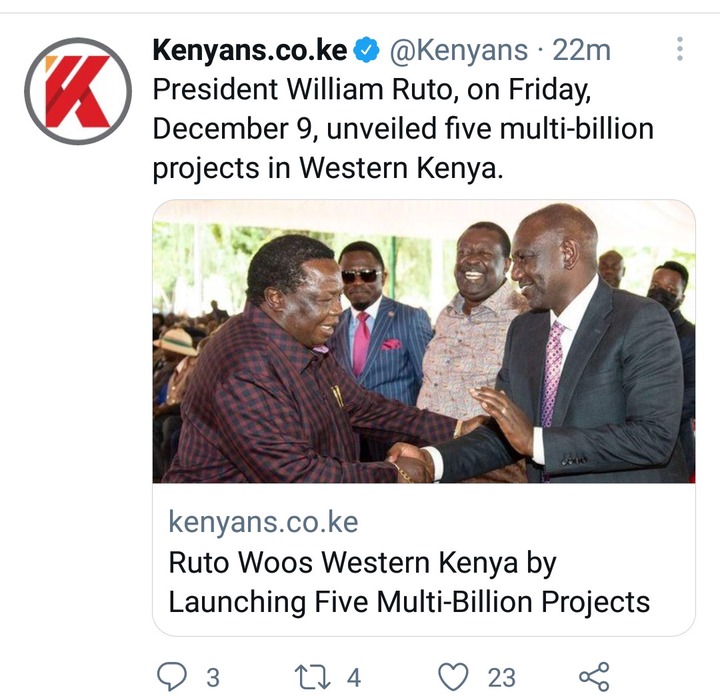Open tweet text about President William Ruto
The image size is (720, 696).
(x=403, y=129)
